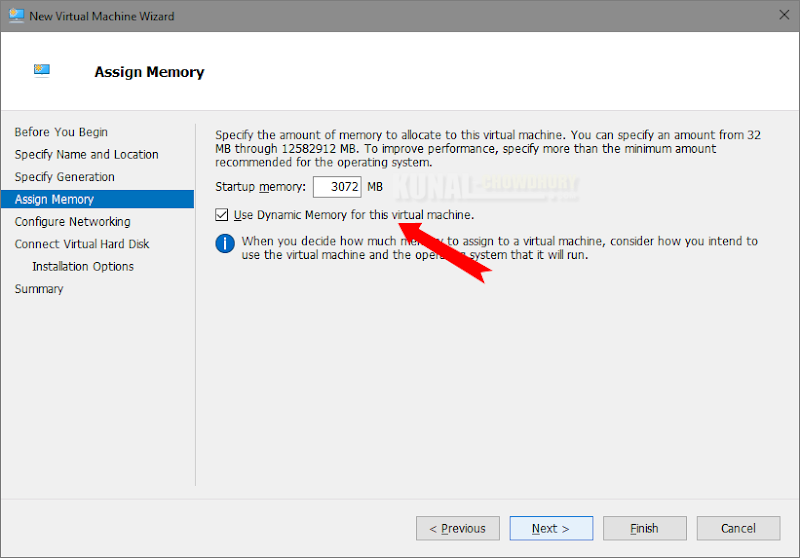
Task: Open Specify Name and Location step
Action: tap(87, 155)
